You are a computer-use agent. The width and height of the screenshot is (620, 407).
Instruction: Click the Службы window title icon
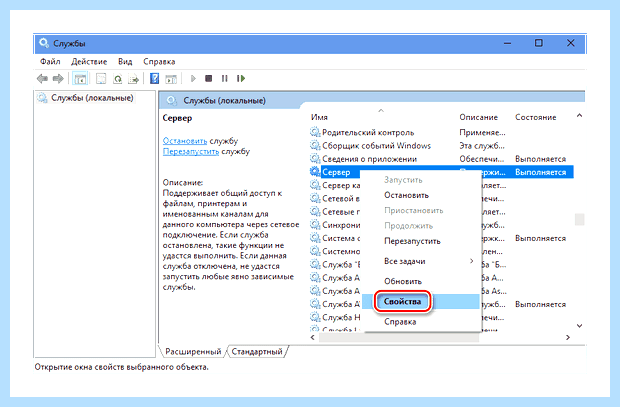(44, 43)
